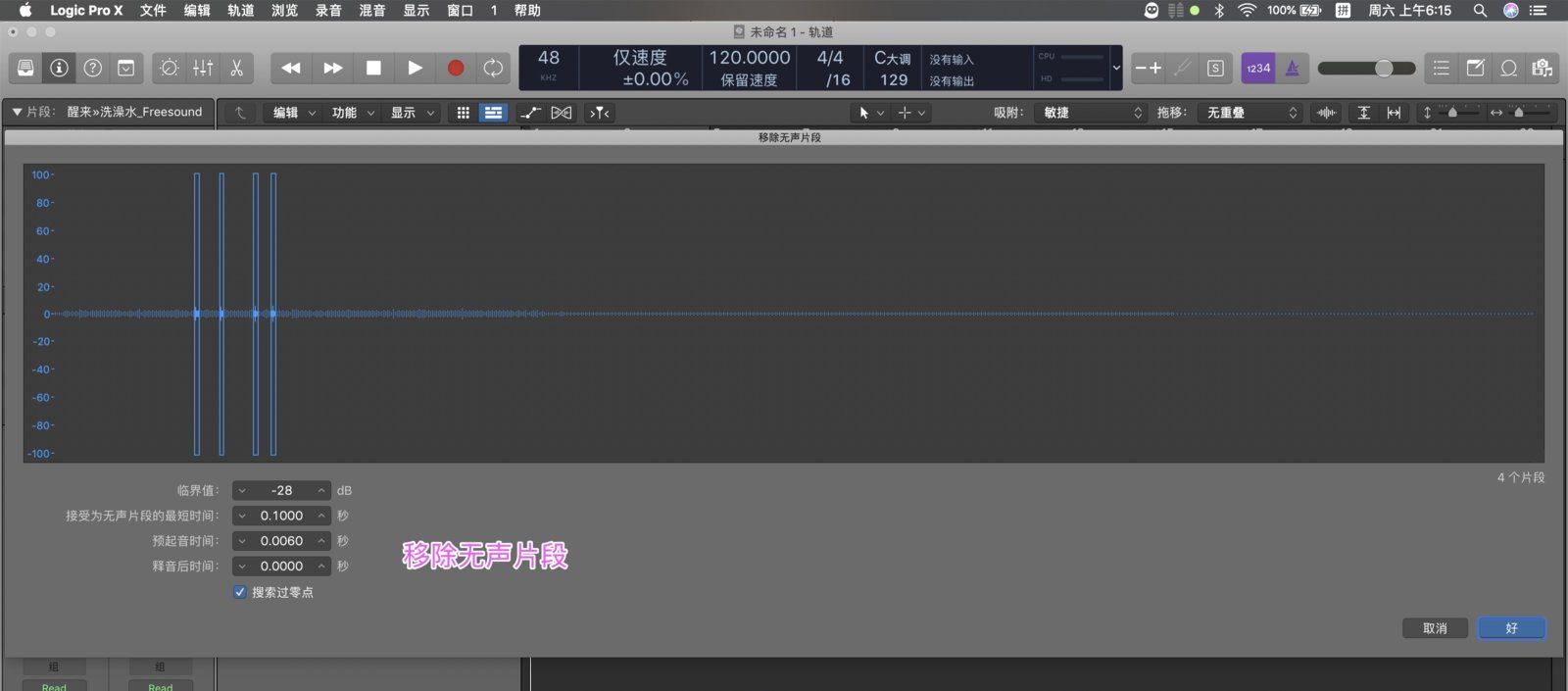Open the Library panel icon

click(26, 68)
